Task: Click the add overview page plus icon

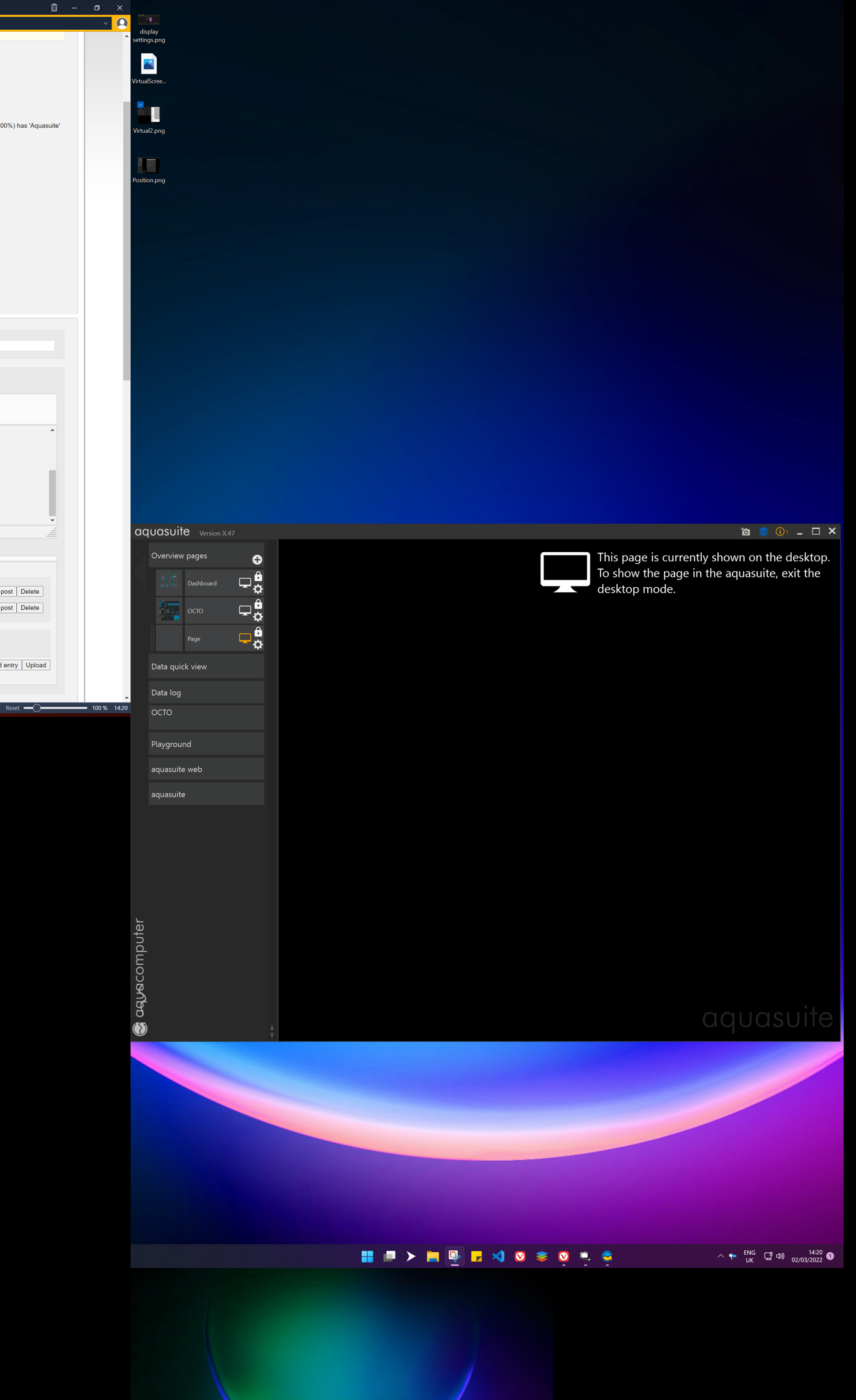Action: tap(257, 559)
